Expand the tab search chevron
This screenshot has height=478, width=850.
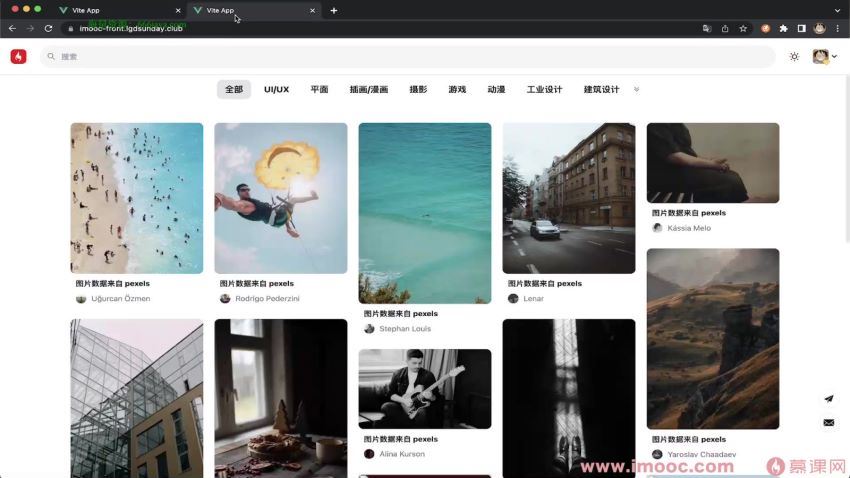(838, 10)
